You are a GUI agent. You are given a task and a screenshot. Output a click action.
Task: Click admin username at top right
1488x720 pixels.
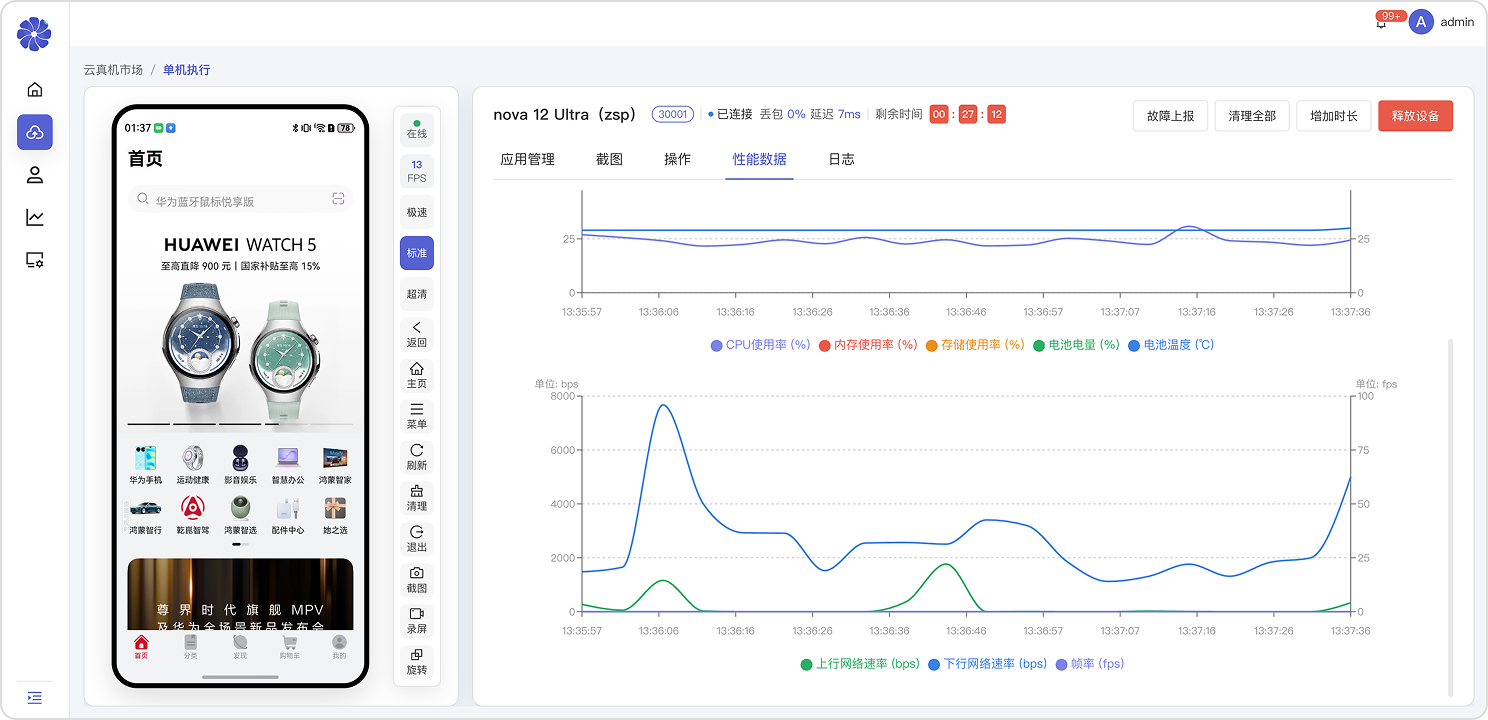[1457, 22]
